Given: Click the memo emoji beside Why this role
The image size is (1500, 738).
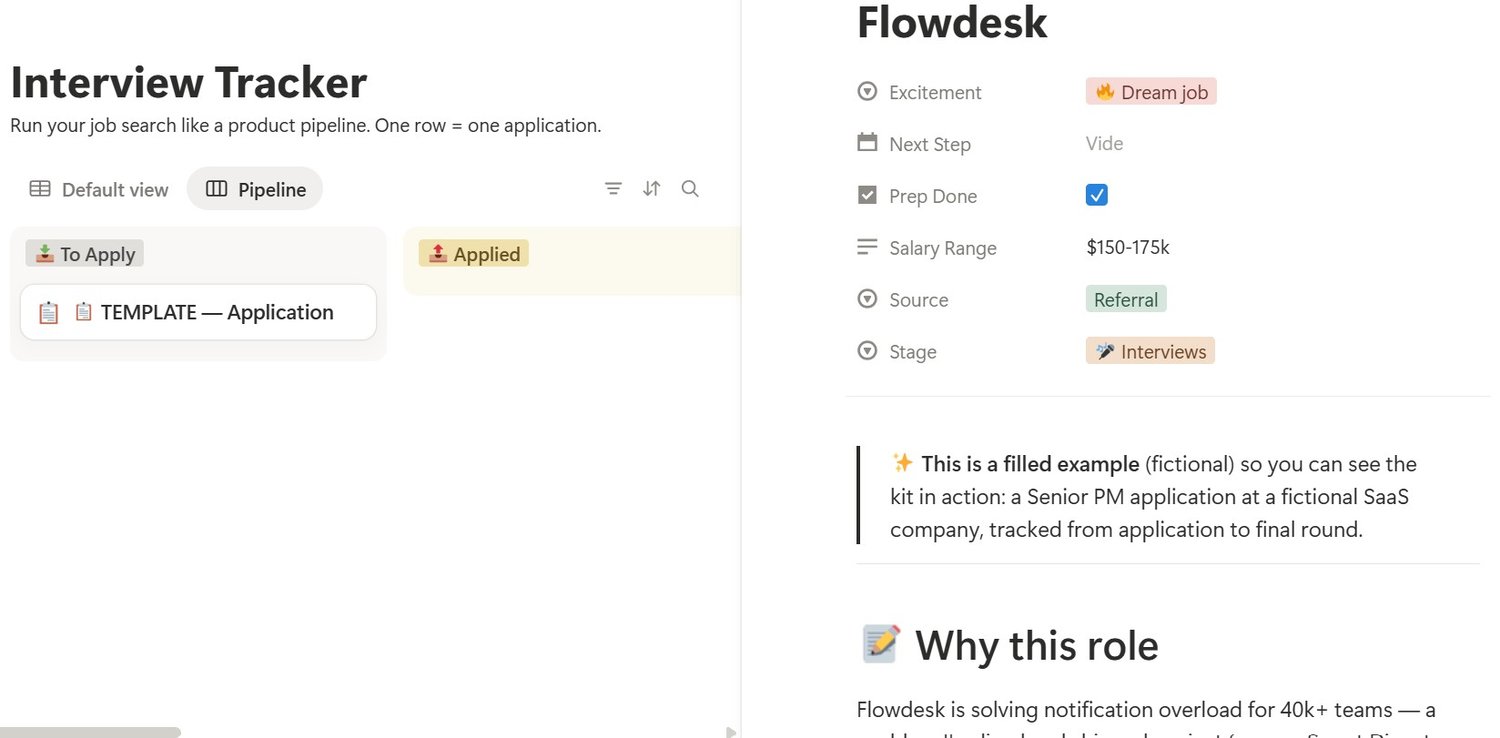Looking at the screenshot, I should point(881,645).
